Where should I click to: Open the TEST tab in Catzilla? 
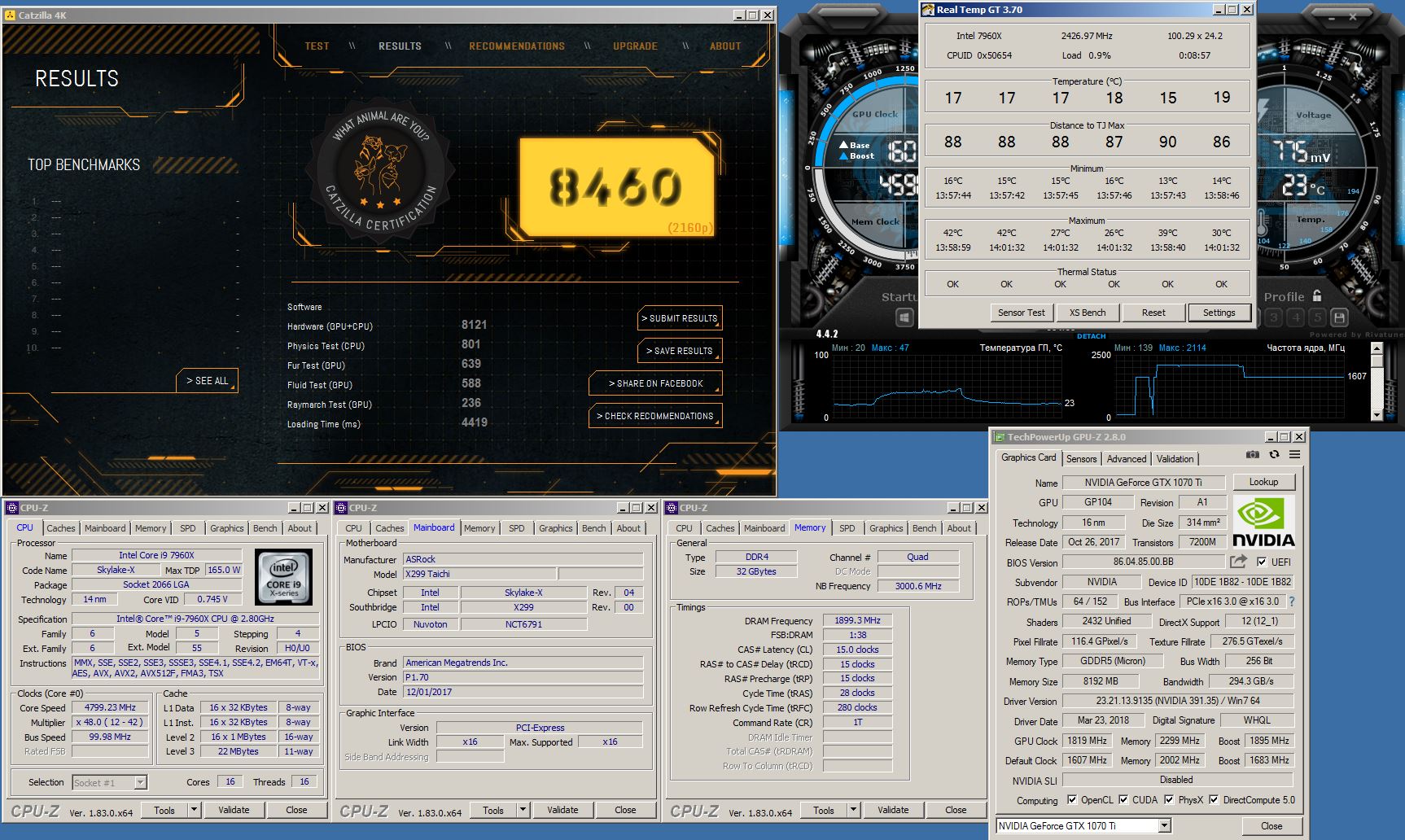(317, 46)
